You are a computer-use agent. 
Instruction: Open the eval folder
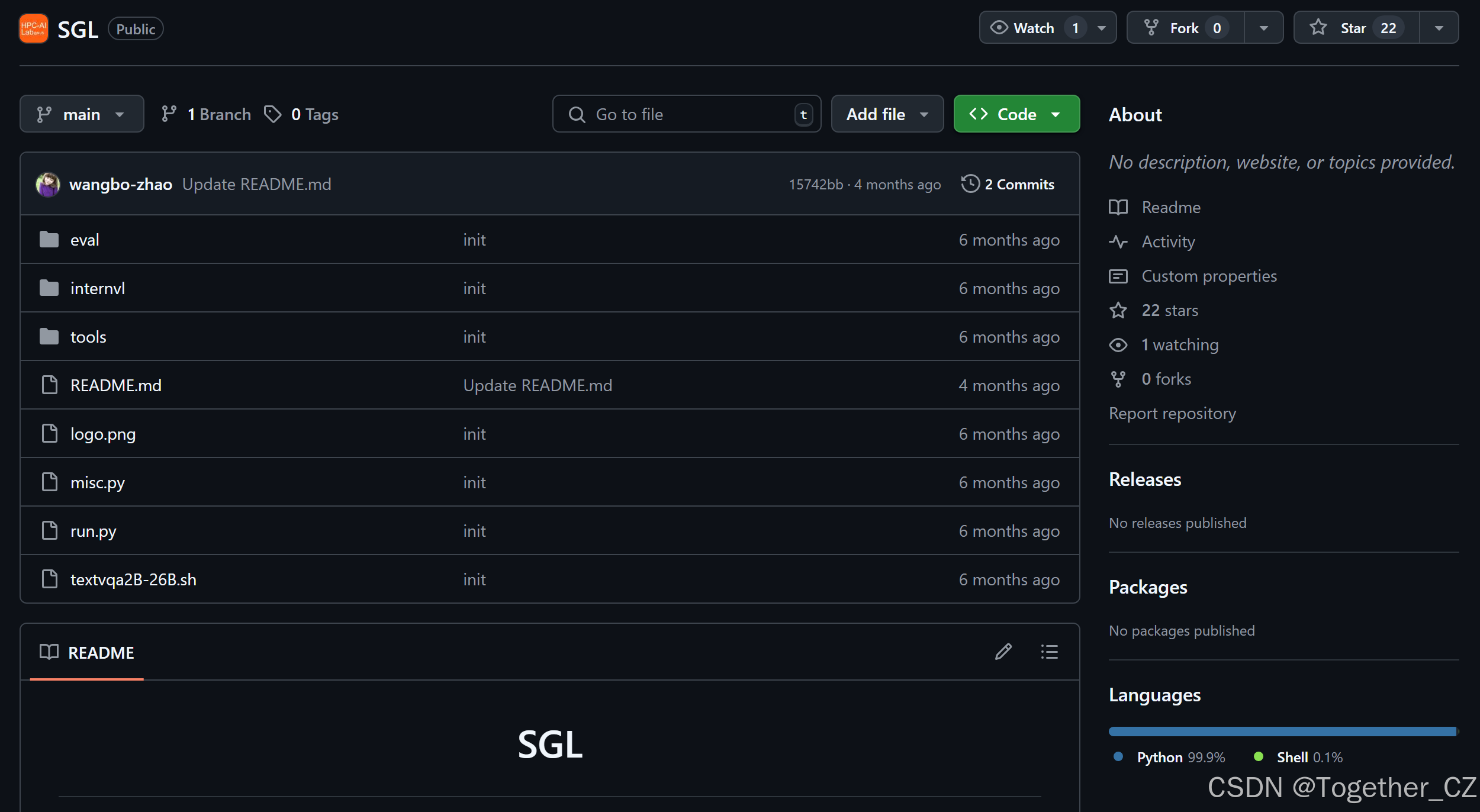tap(85, 240)
